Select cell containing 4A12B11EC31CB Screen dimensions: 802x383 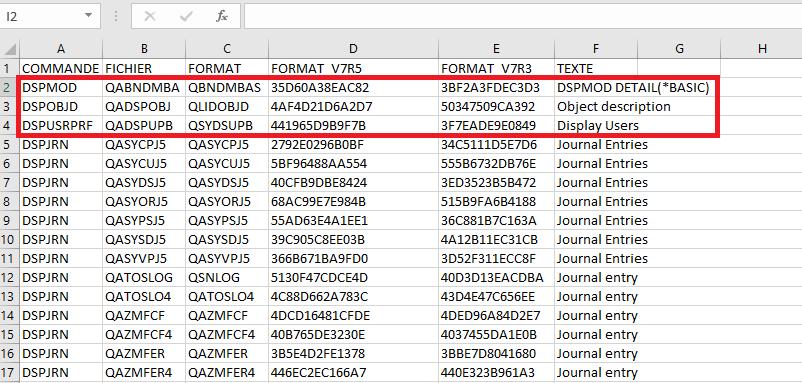coord(496,239)
